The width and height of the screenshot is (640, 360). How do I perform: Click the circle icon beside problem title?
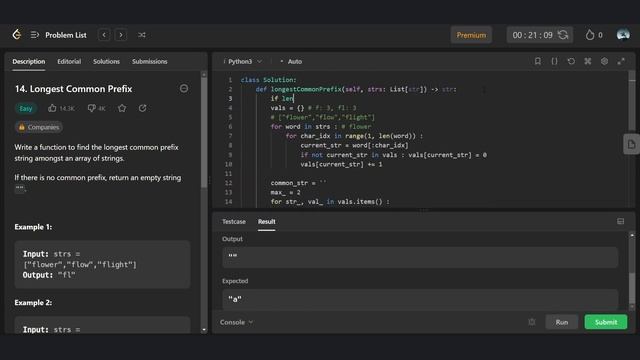pos(184,89)
